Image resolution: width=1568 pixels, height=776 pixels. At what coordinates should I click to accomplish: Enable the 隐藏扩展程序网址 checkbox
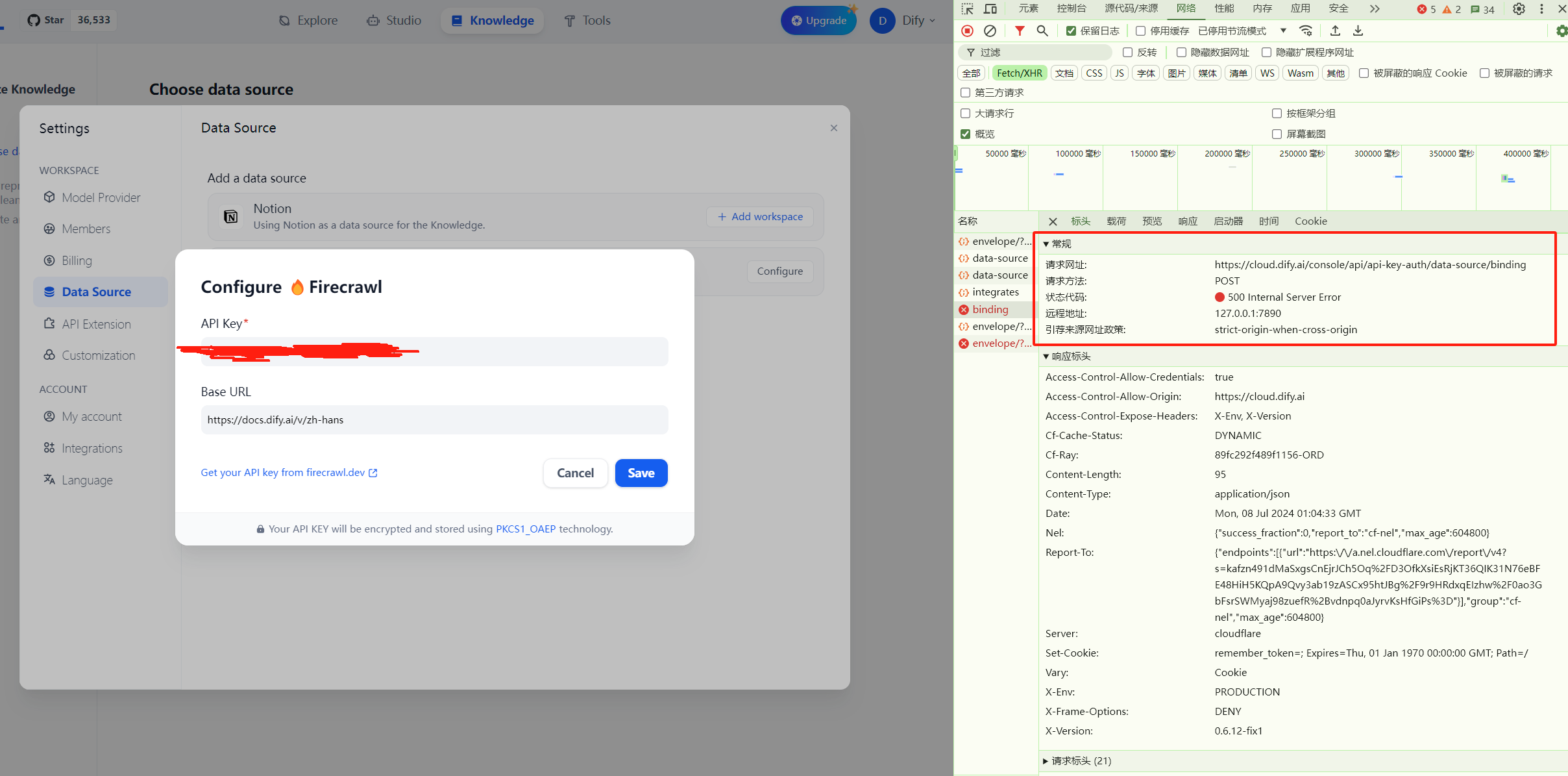[x=1266, y=52]
